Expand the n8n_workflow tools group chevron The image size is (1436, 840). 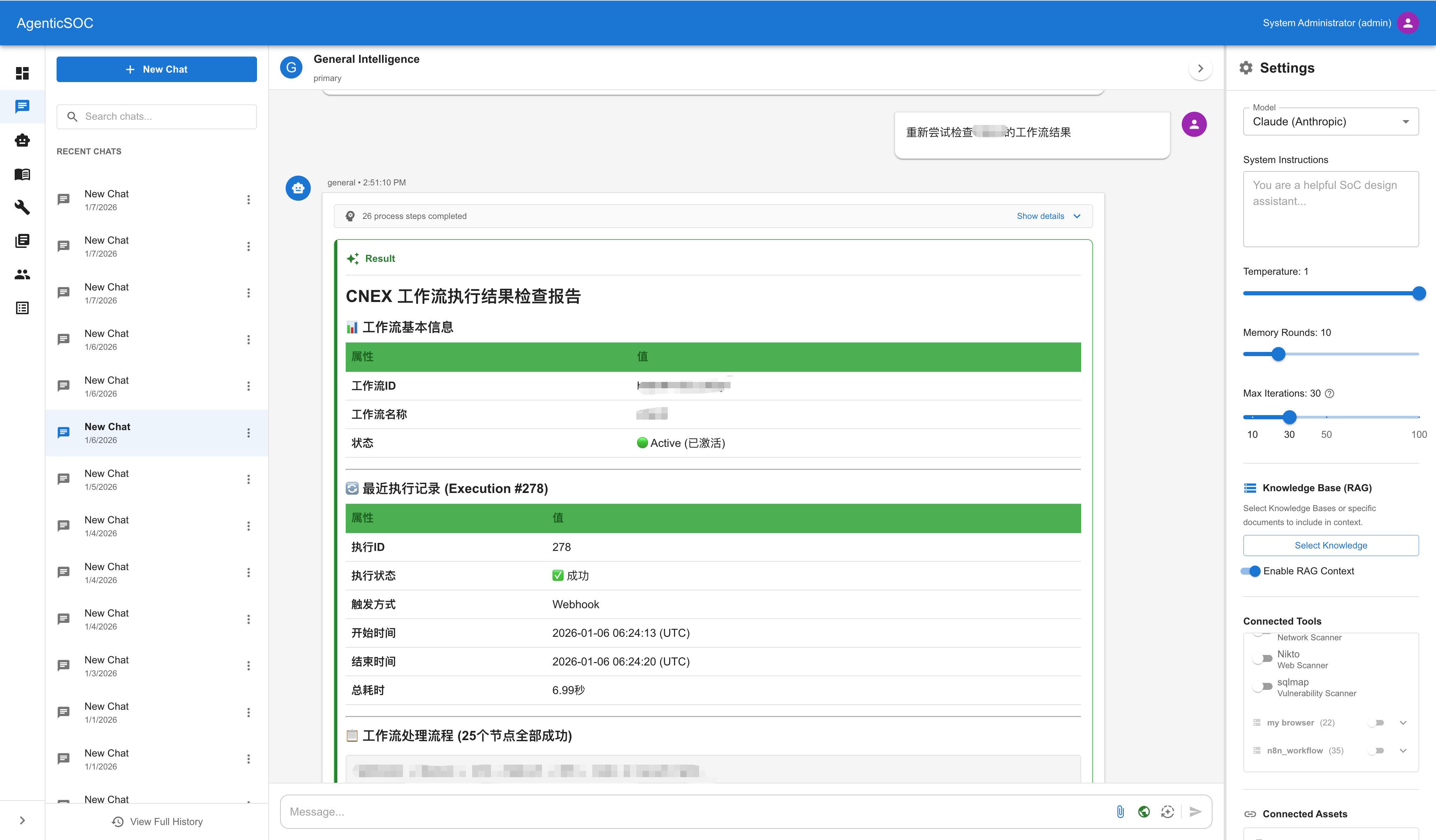click(x=1403, y=751)
